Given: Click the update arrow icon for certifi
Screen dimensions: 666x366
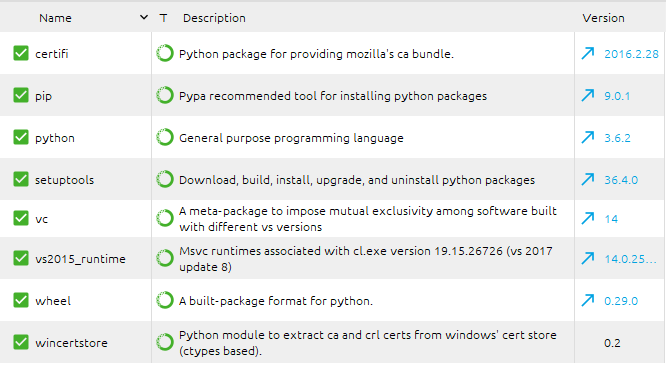Looking at the screenshot, I should [588, 53].
